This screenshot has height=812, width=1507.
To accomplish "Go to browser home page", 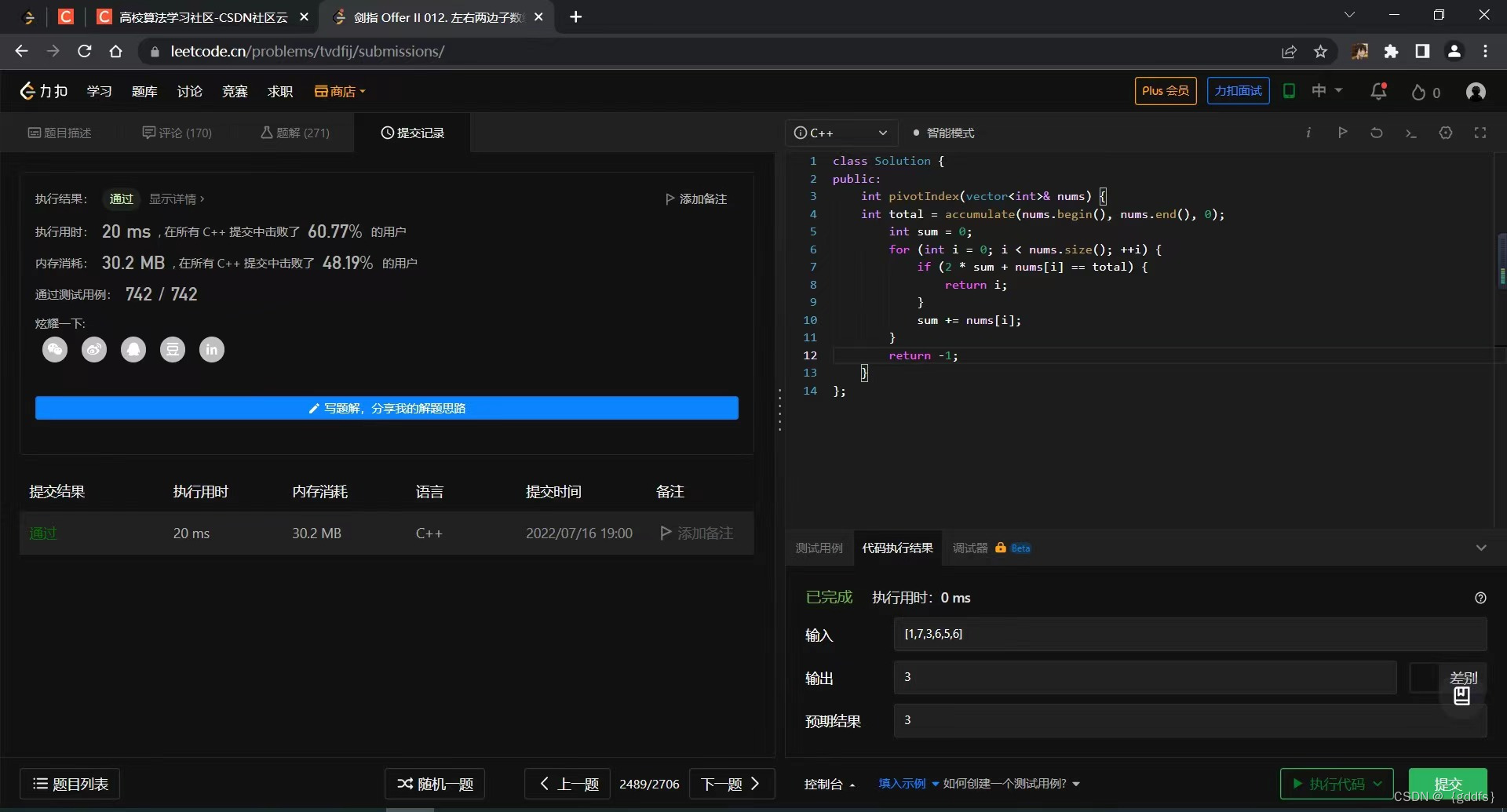I will click(x=115, y=51).
